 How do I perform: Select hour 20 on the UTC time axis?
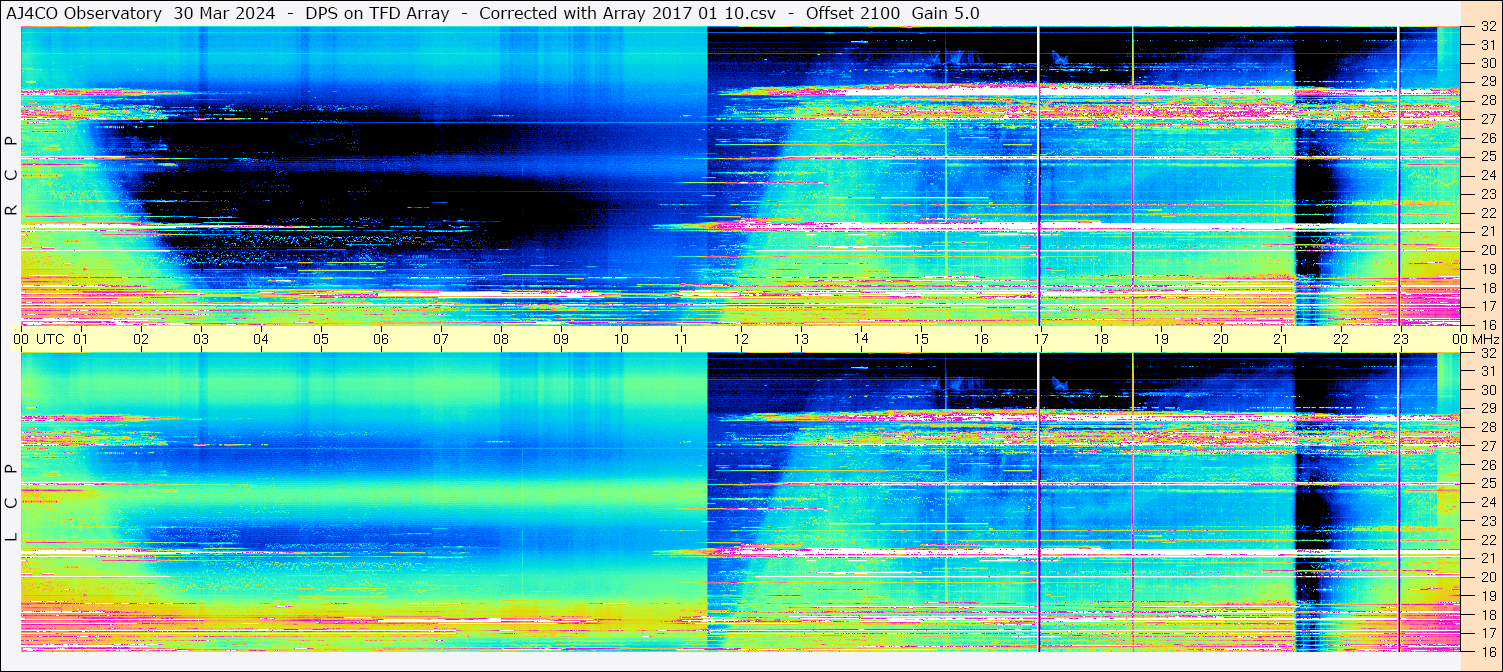coord(1221,339)
